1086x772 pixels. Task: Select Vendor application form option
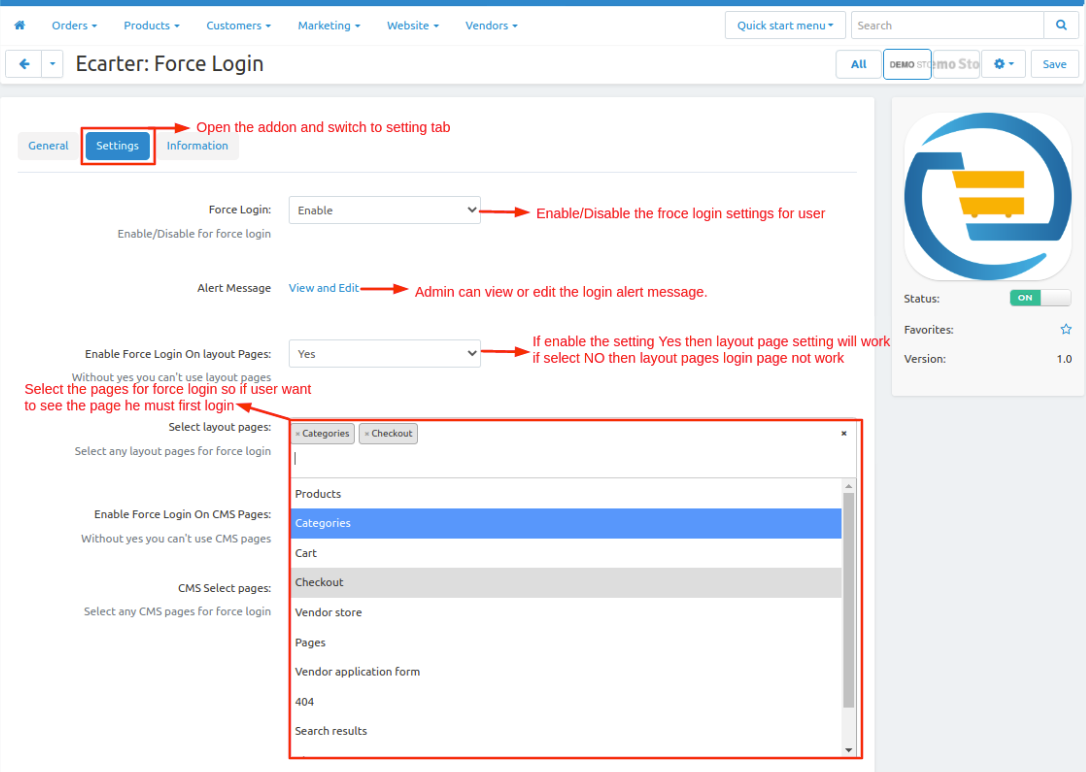pyautogui.click(x=566, y=672)
